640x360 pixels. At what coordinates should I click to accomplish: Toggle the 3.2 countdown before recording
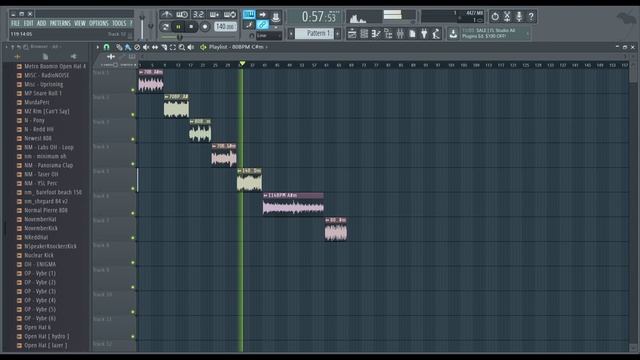[x=198, y=15]
